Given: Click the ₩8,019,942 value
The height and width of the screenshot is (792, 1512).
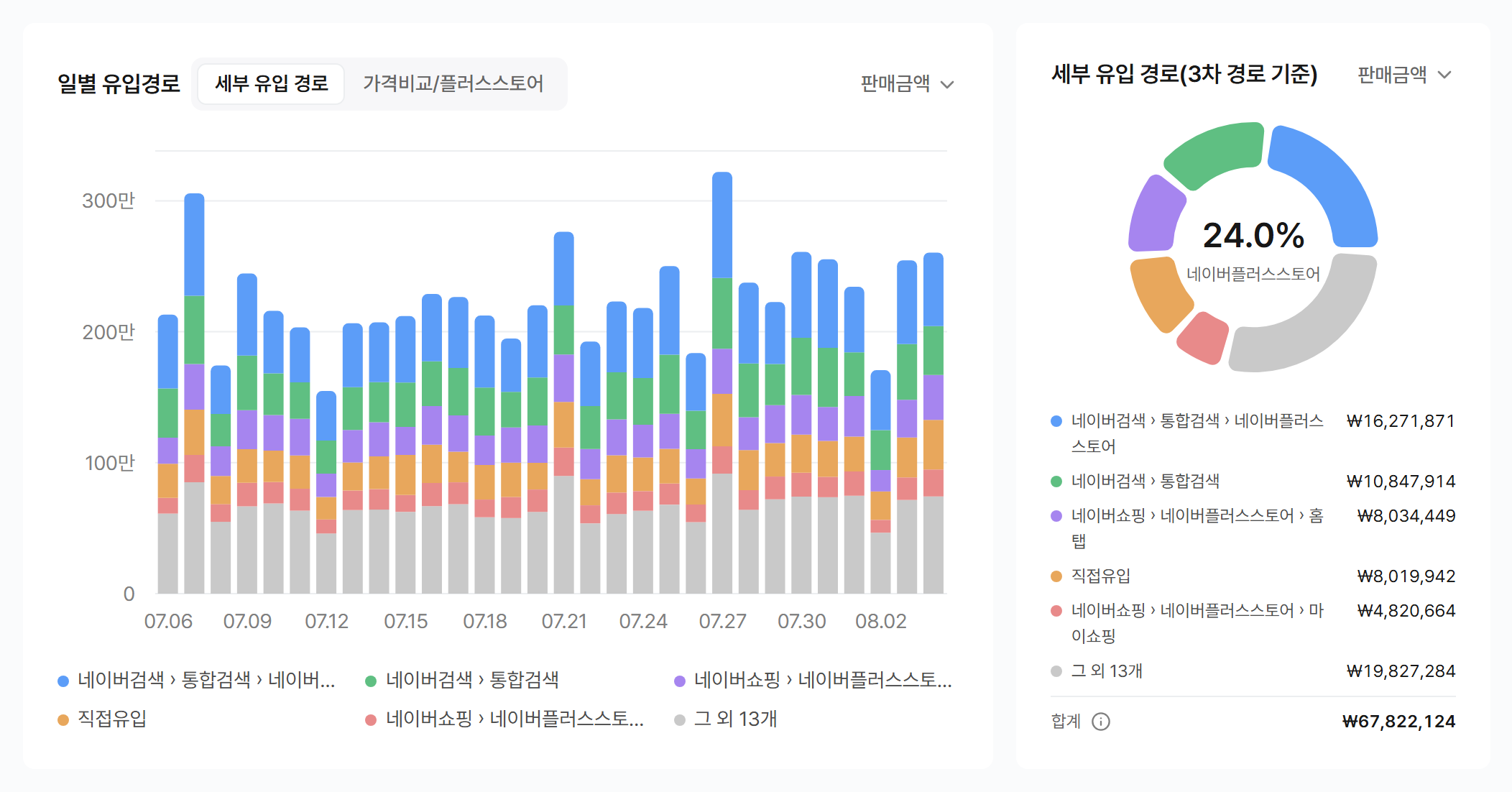Looking at the screenshot, I should 1406,576.
